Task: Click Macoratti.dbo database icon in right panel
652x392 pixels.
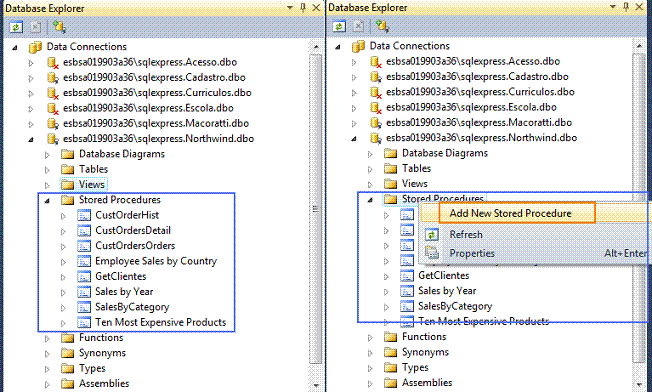Action: pos(375,123)
